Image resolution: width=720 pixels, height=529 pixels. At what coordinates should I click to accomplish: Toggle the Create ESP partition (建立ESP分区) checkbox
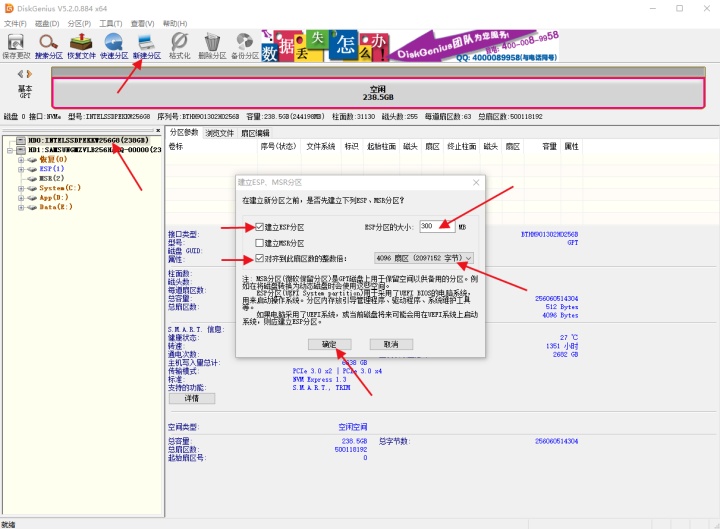pos(259,227)
